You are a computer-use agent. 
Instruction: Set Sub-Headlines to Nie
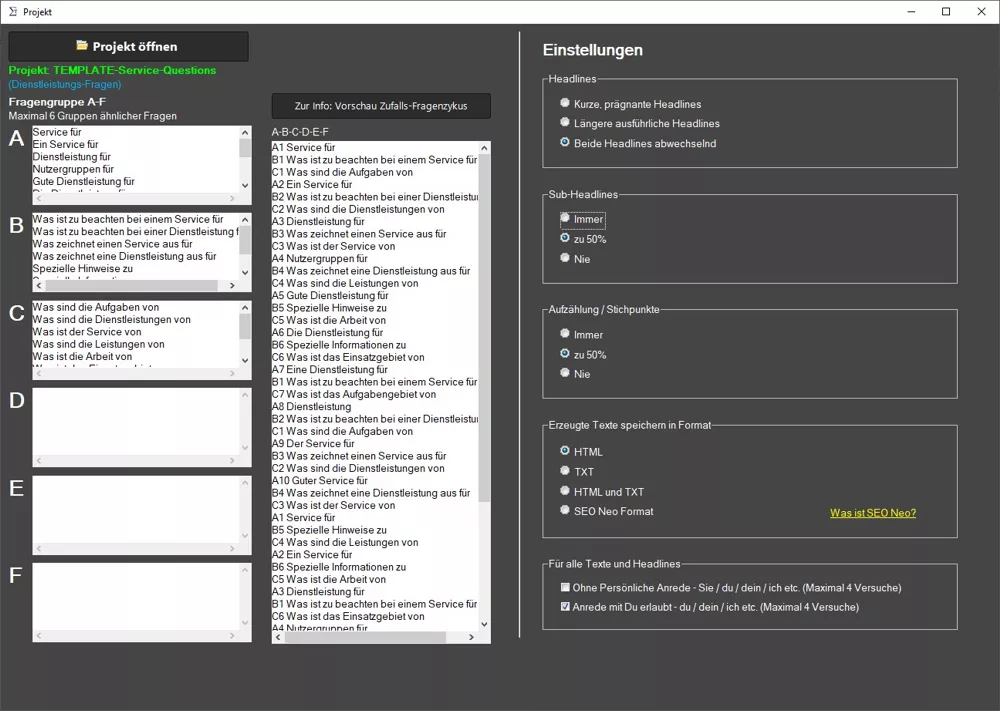575,259
